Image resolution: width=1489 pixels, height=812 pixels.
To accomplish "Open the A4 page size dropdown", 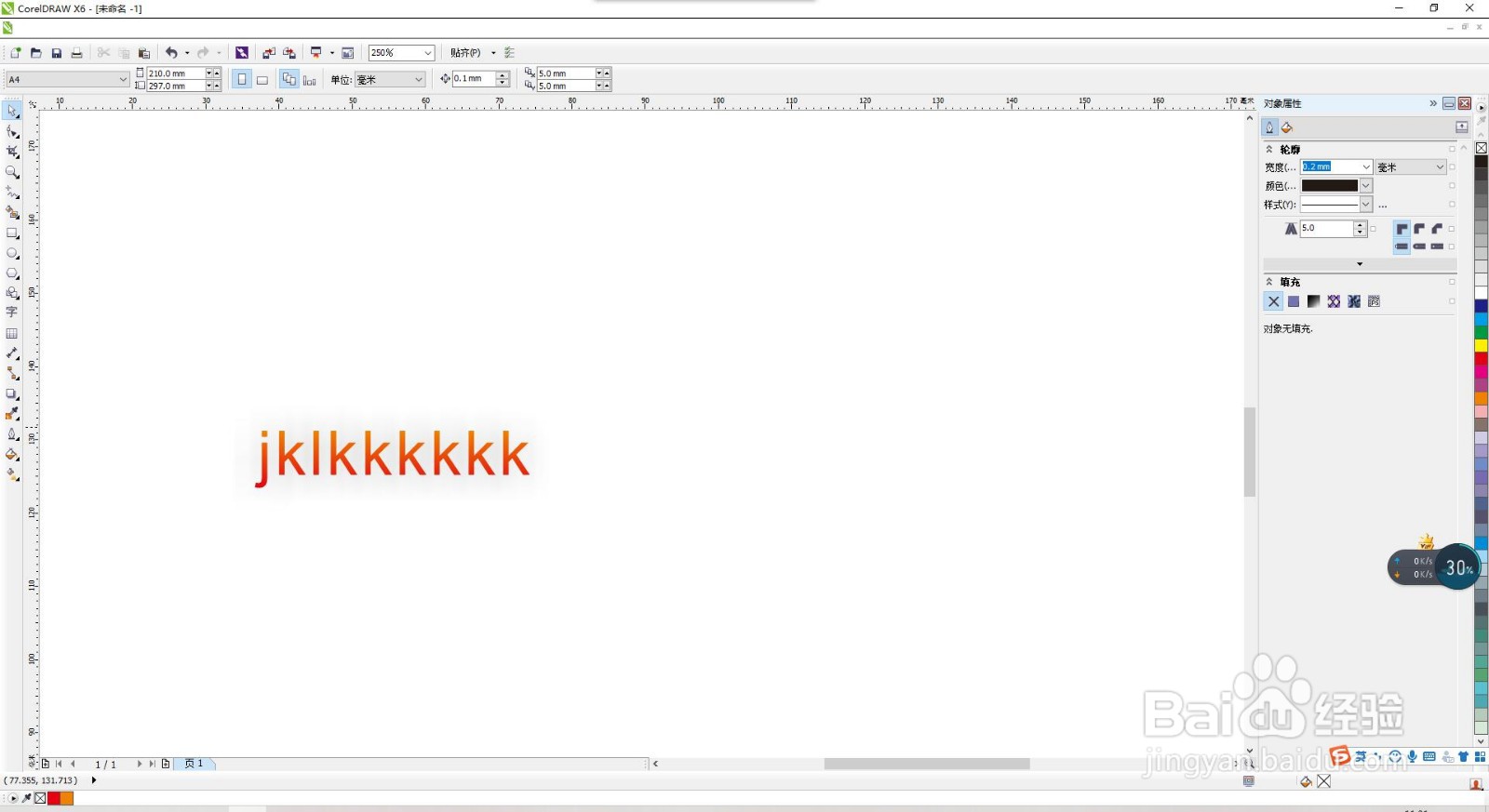I will (123, 80).
